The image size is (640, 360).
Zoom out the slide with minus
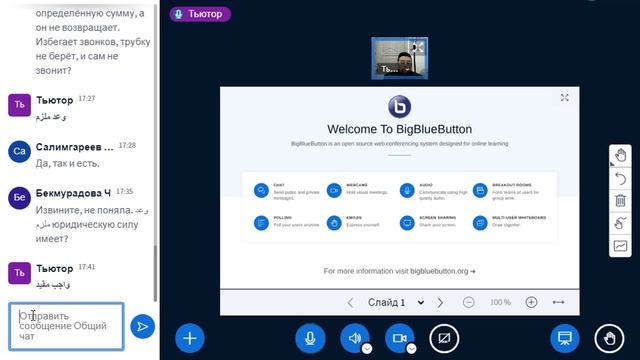469,302
